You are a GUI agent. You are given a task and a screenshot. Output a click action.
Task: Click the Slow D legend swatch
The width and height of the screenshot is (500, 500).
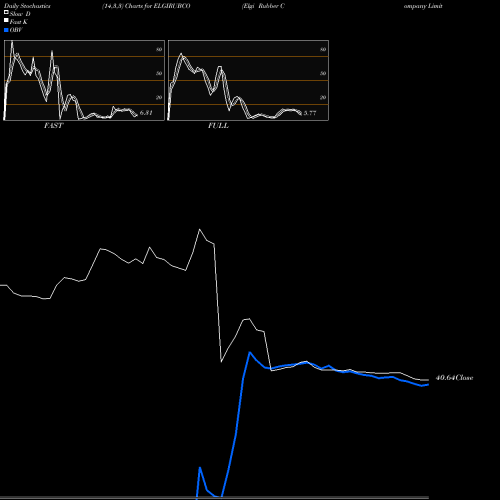pyautogui.click(x=6, y=13)
